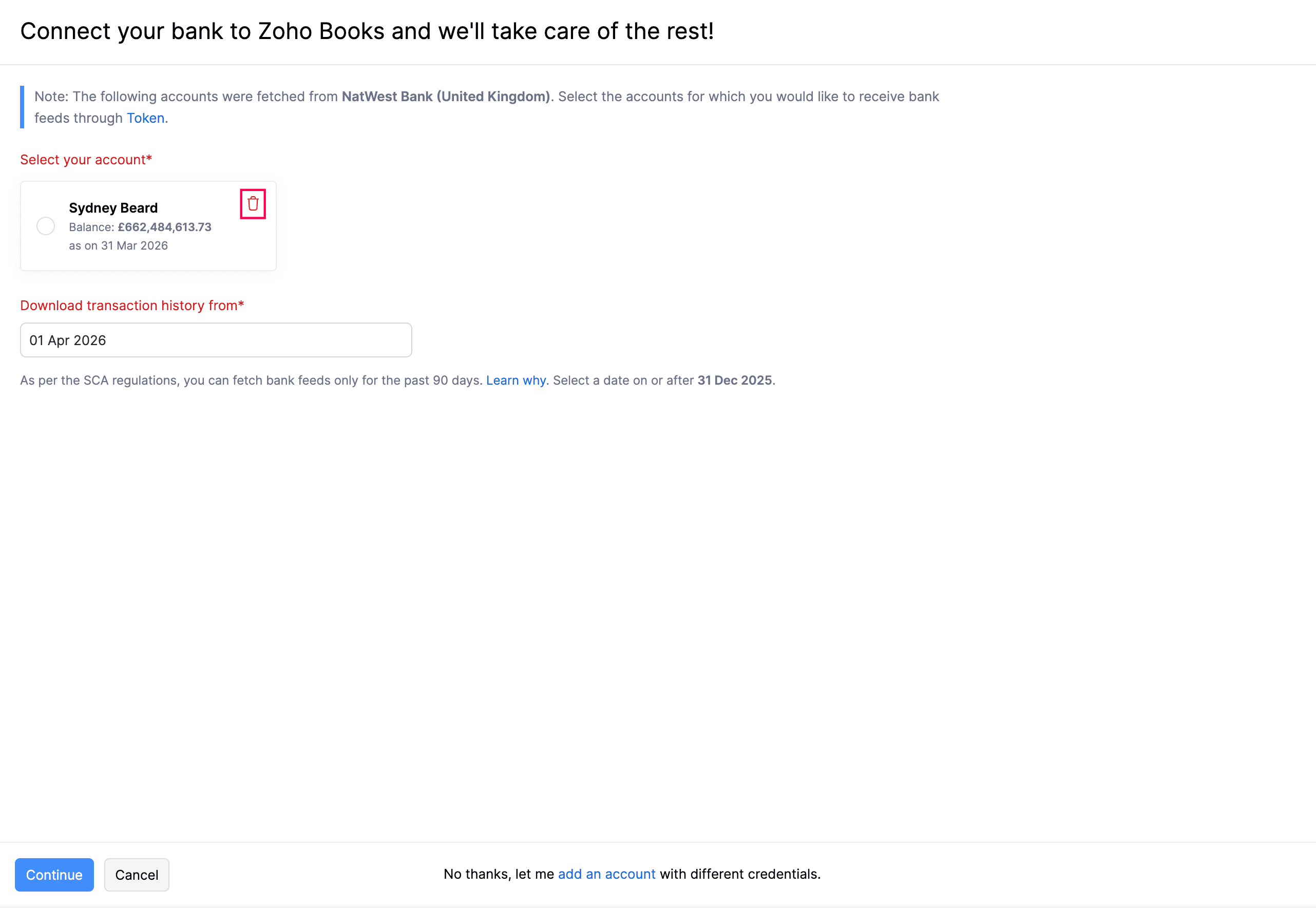
Task: Click the add an account link
Action: (x=606, y=874)
